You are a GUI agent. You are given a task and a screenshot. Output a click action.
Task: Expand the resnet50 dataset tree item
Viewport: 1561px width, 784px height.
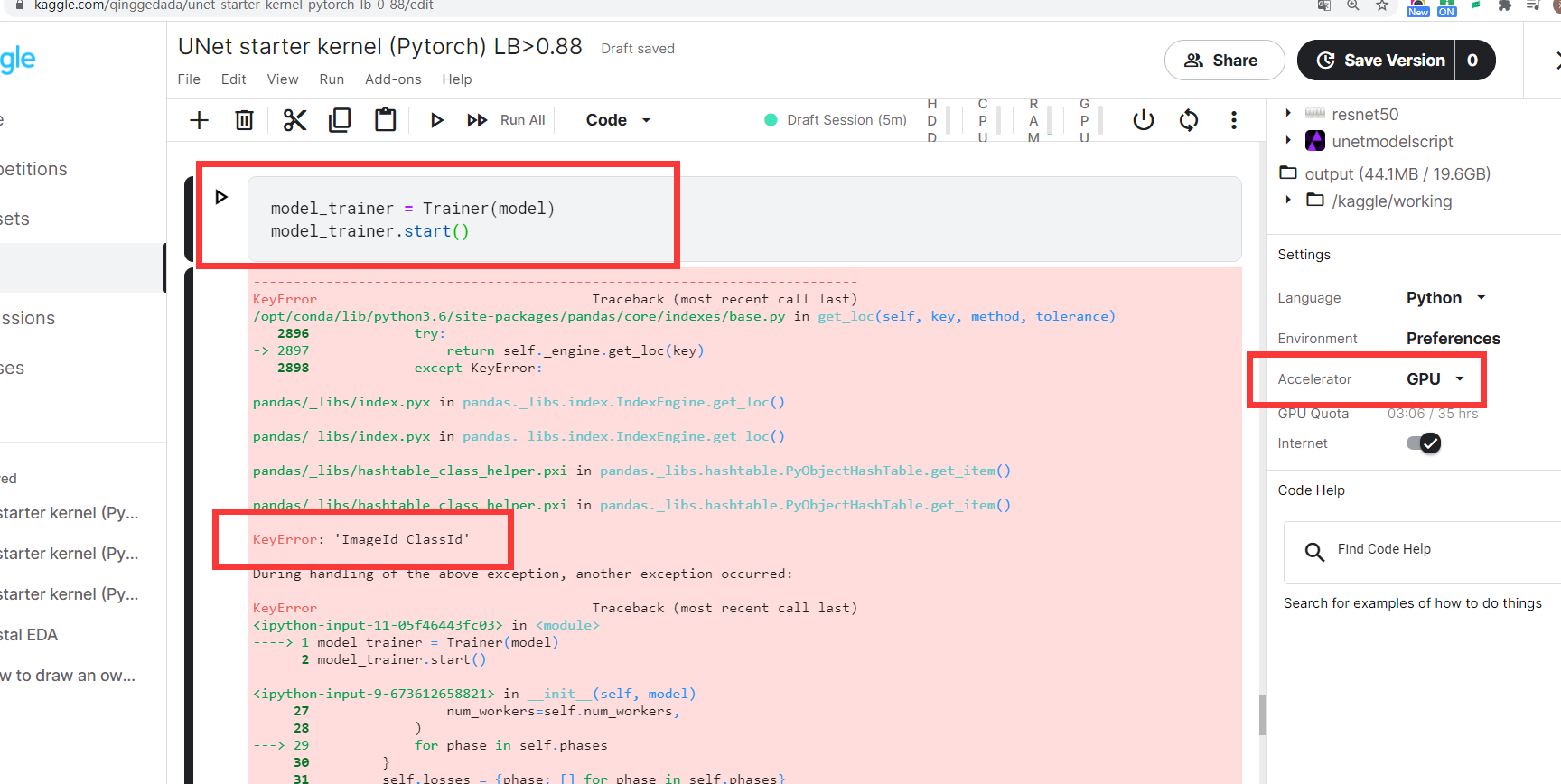click(x=1288, y=113)
